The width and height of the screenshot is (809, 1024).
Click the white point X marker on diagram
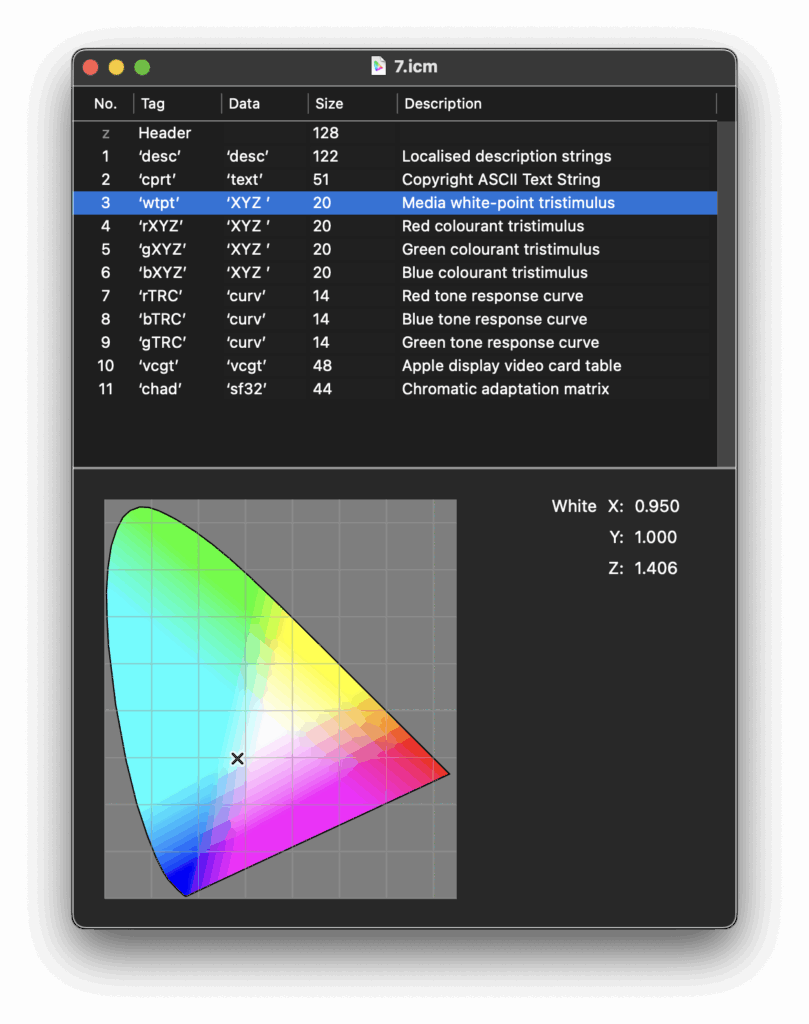tap(238, 758)
